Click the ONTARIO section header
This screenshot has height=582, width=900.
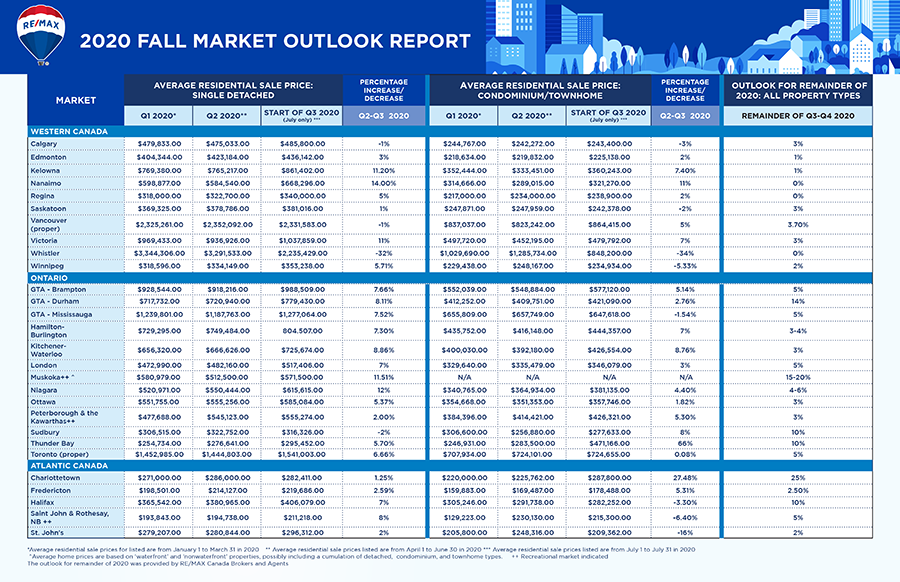point(49,278)
